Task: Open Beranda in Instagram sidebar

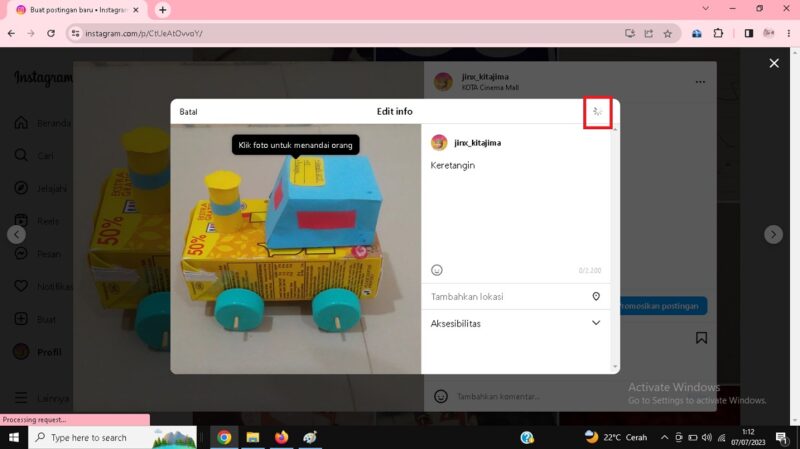Action: (x=43, y=123)
